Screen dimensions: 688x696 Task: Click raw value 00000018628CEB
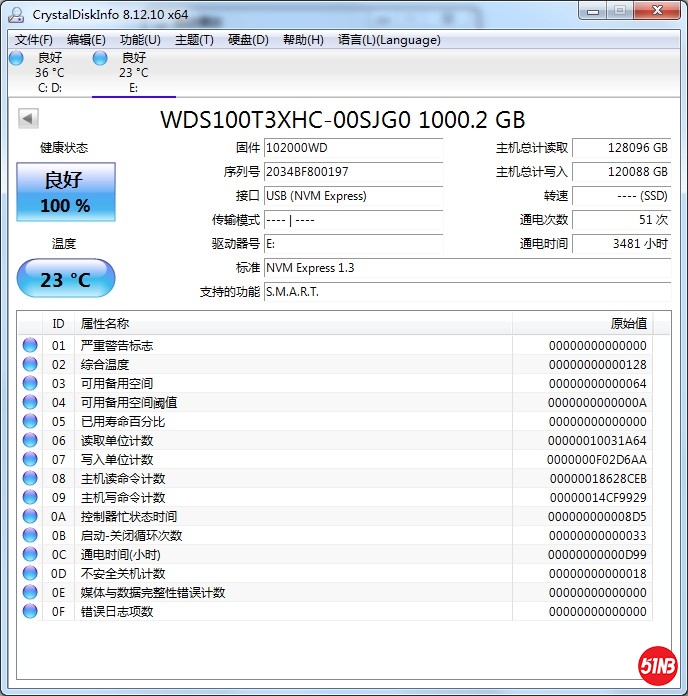point(598,478)
